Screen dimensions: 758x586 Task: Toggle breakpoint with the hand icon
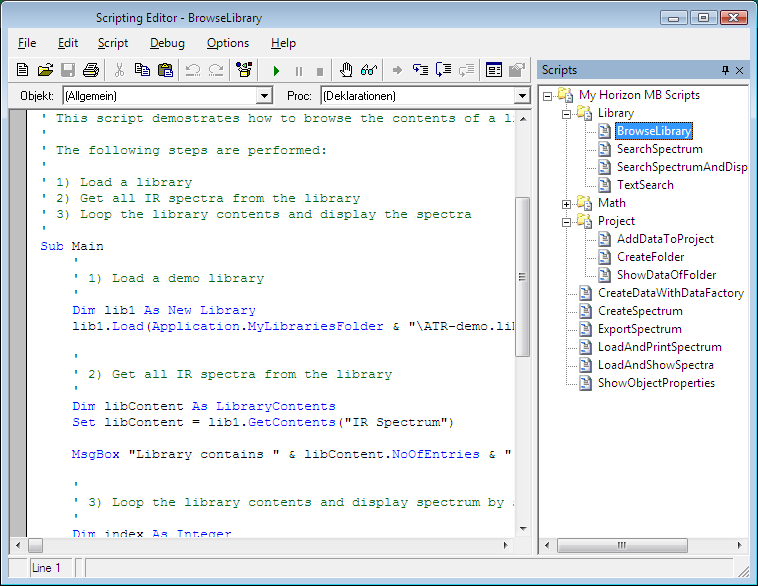pos(346,70)
